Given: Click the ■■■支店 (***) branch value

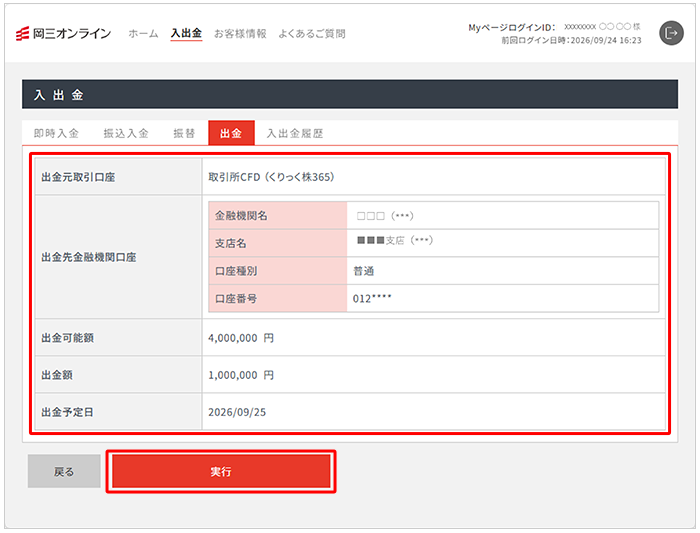Looking at the screenshot, I should point(395,241).
